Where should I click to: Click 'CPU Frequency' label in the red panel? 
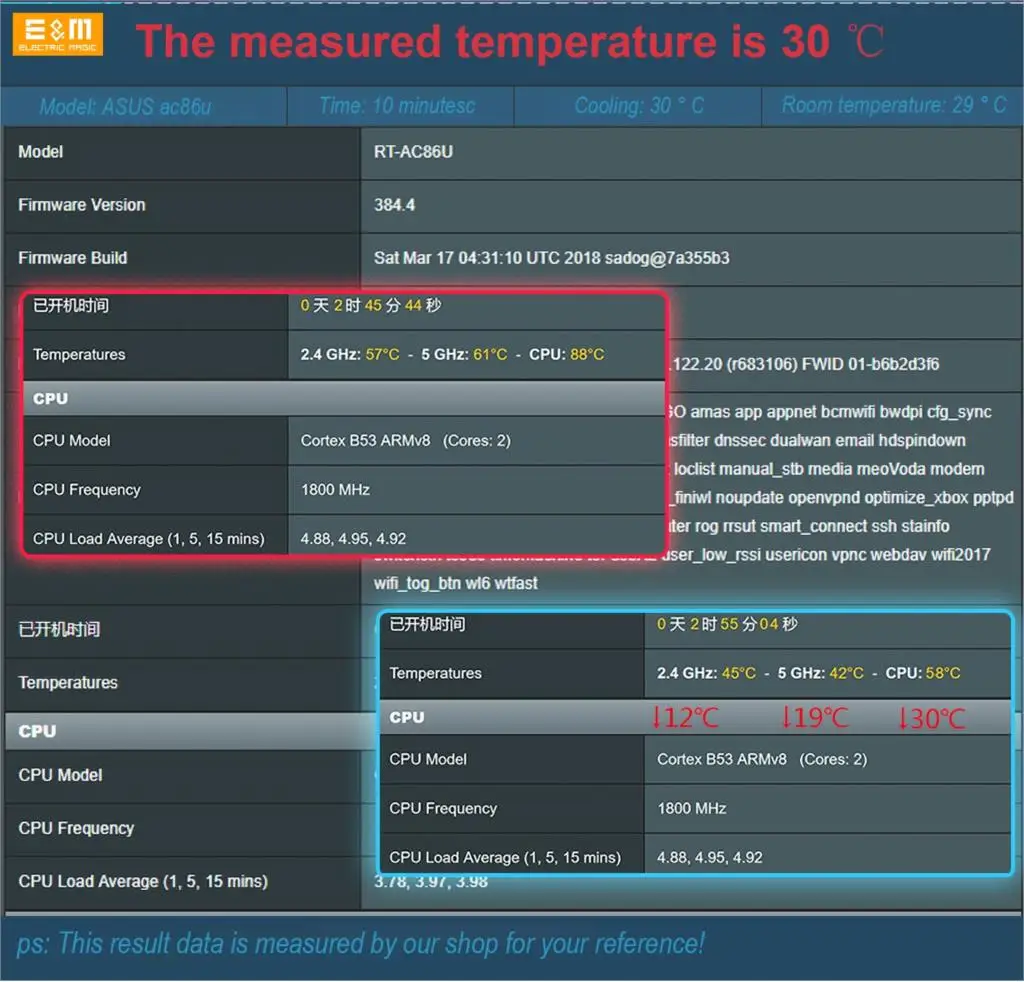tap(87, 490)
